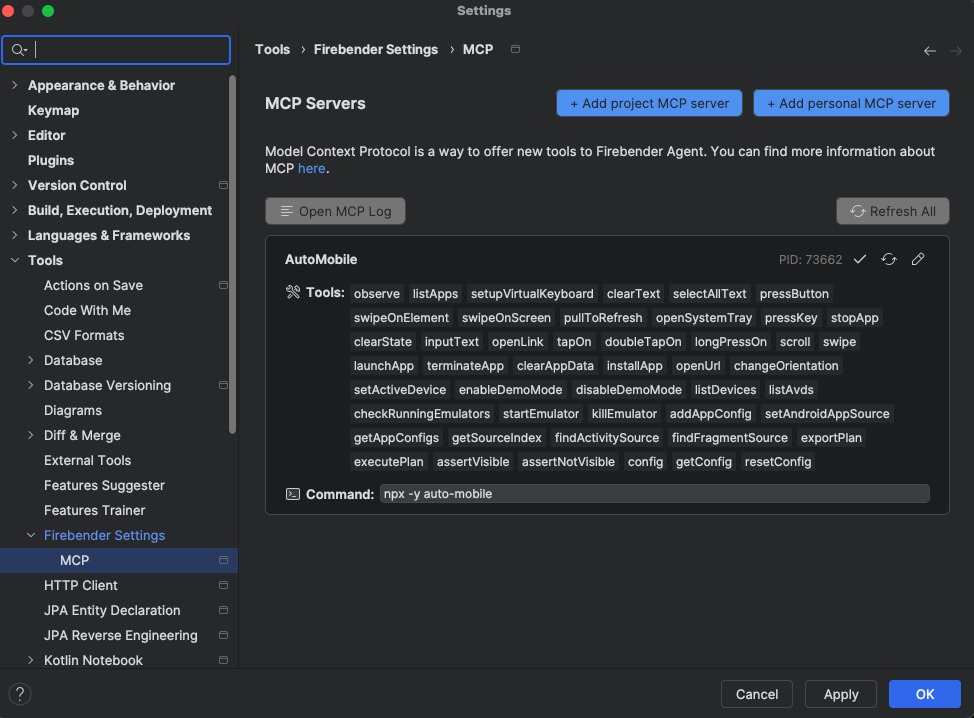Select Code With Me settings
Image resolution: width=974 pixels, height=718 pixels.
click(x=88, y=311)
